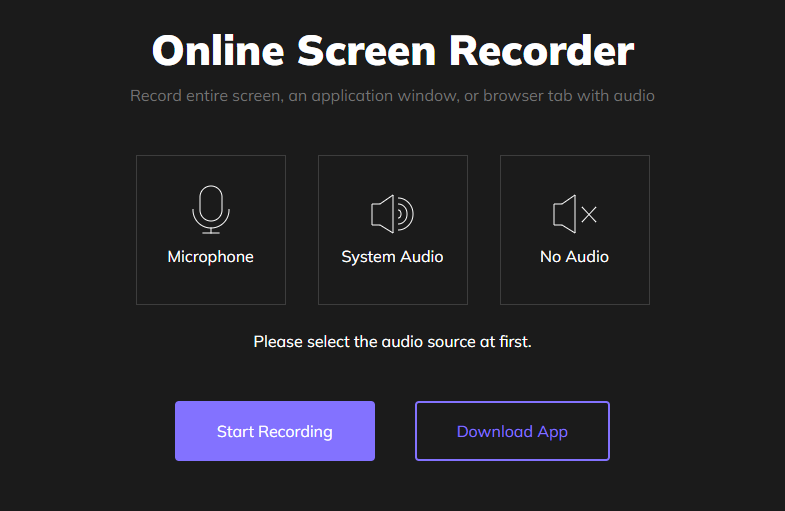Click the "Microphone" text label

tap(211, 257)
